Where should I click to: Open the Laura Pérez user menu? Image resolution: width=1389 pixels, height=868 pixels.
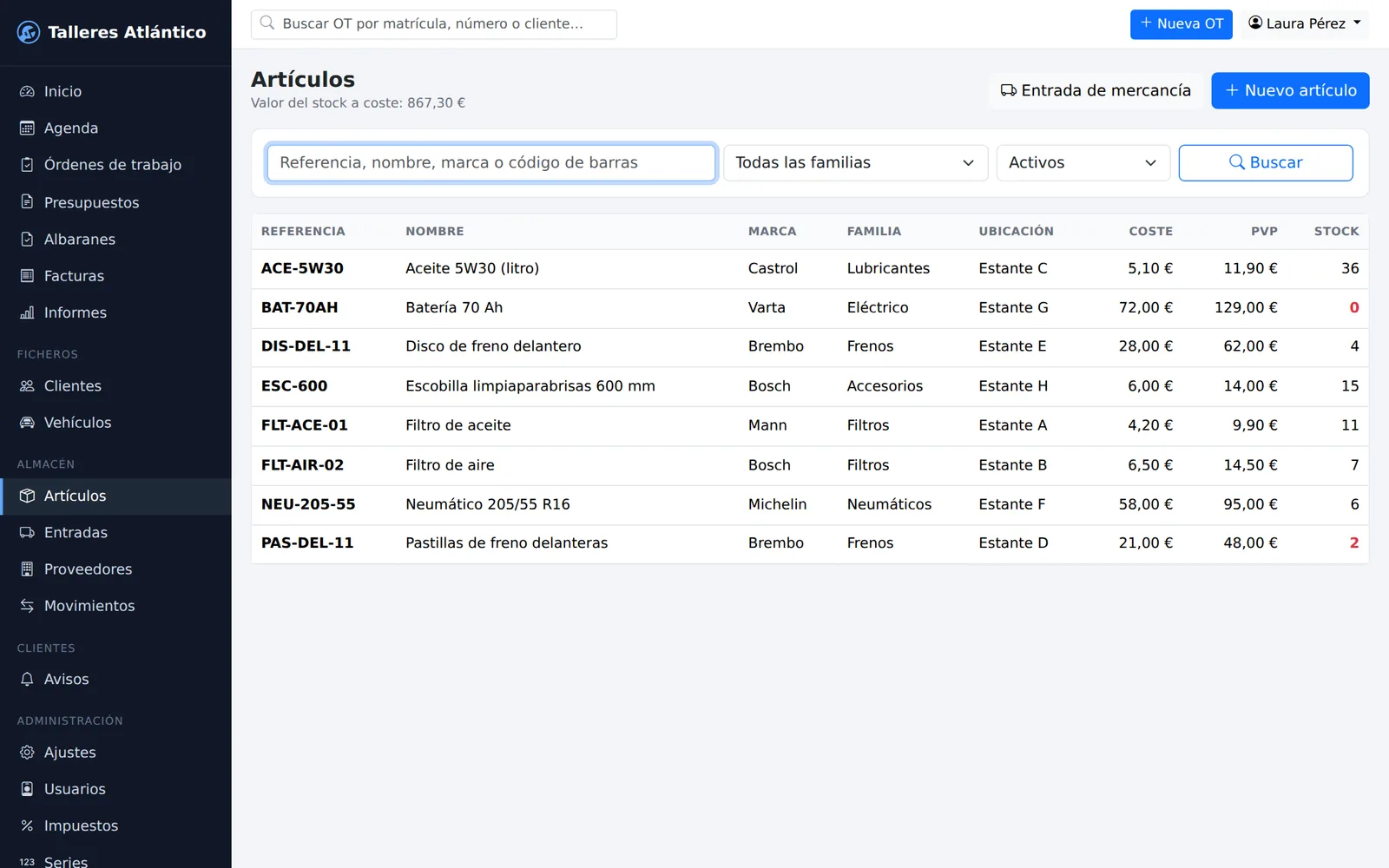point(1305,24)
